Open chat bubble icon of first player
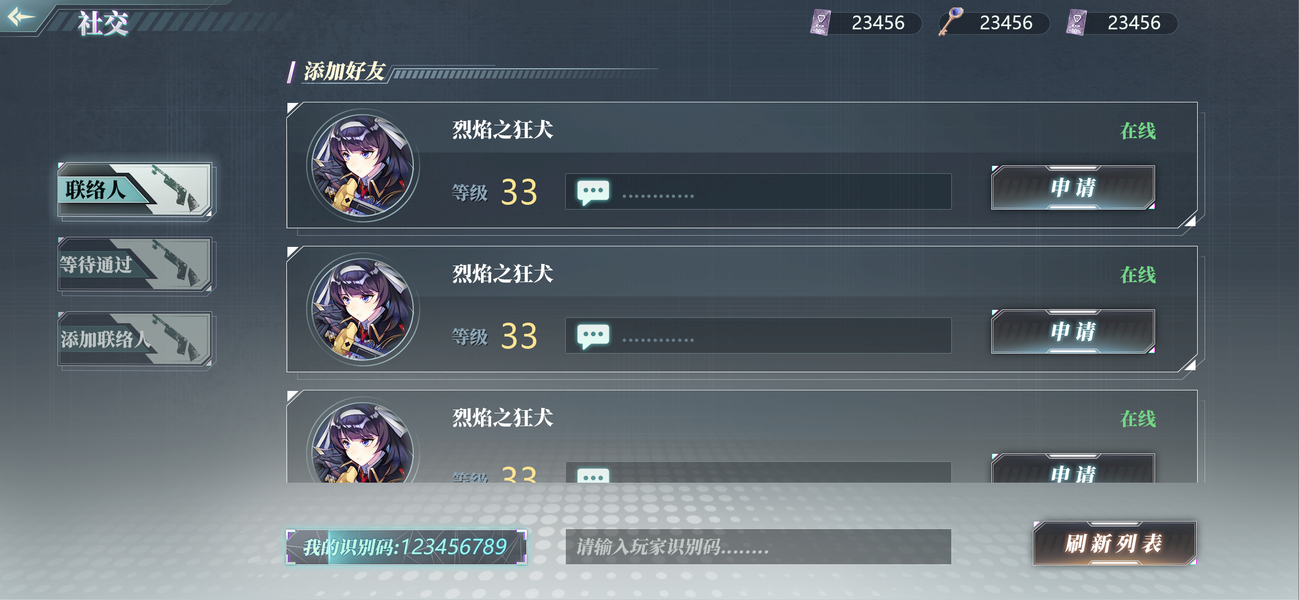Viewport: 1299px width, 600px height. point(593,192)
